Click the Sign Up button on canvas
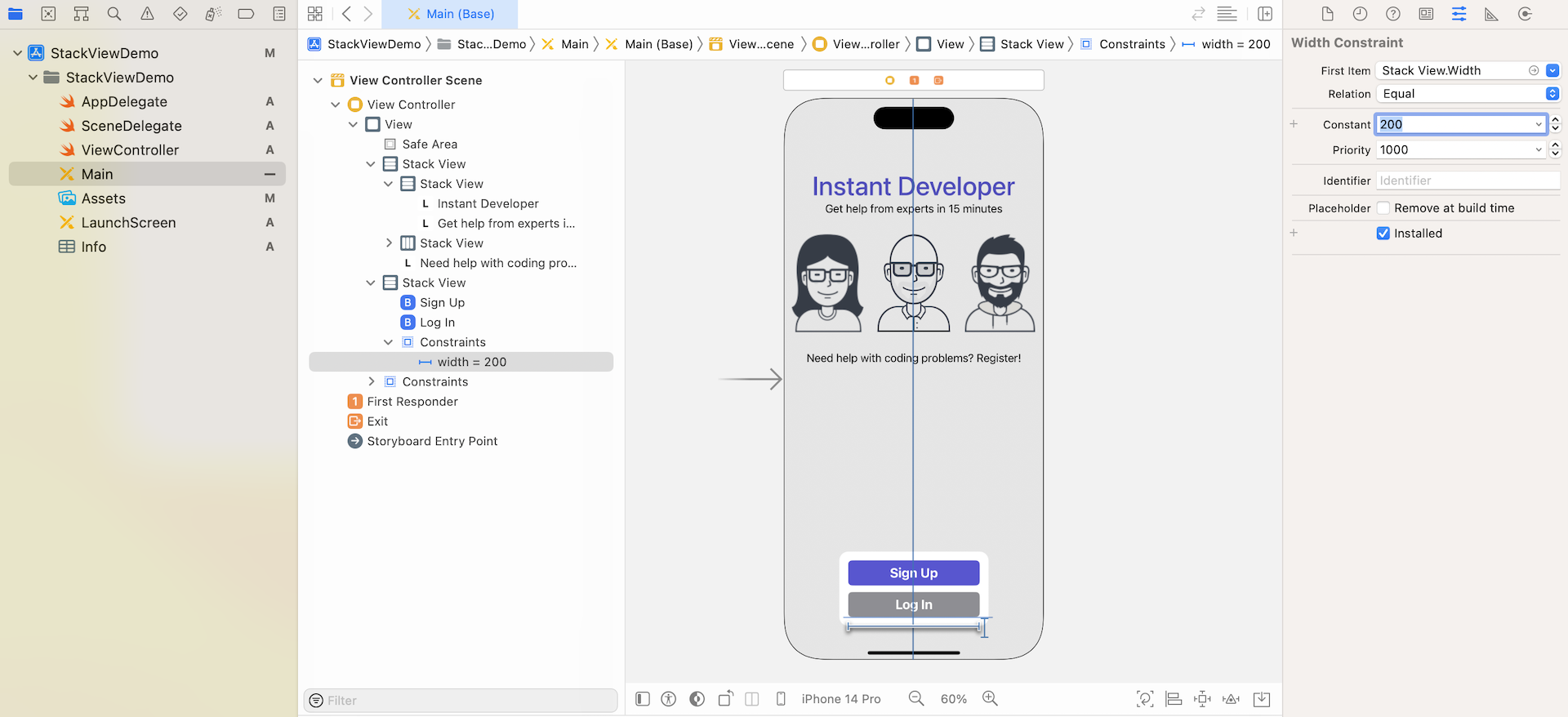Image resolution: width=1568 pixels, height=717 pixels. [913, 573]
